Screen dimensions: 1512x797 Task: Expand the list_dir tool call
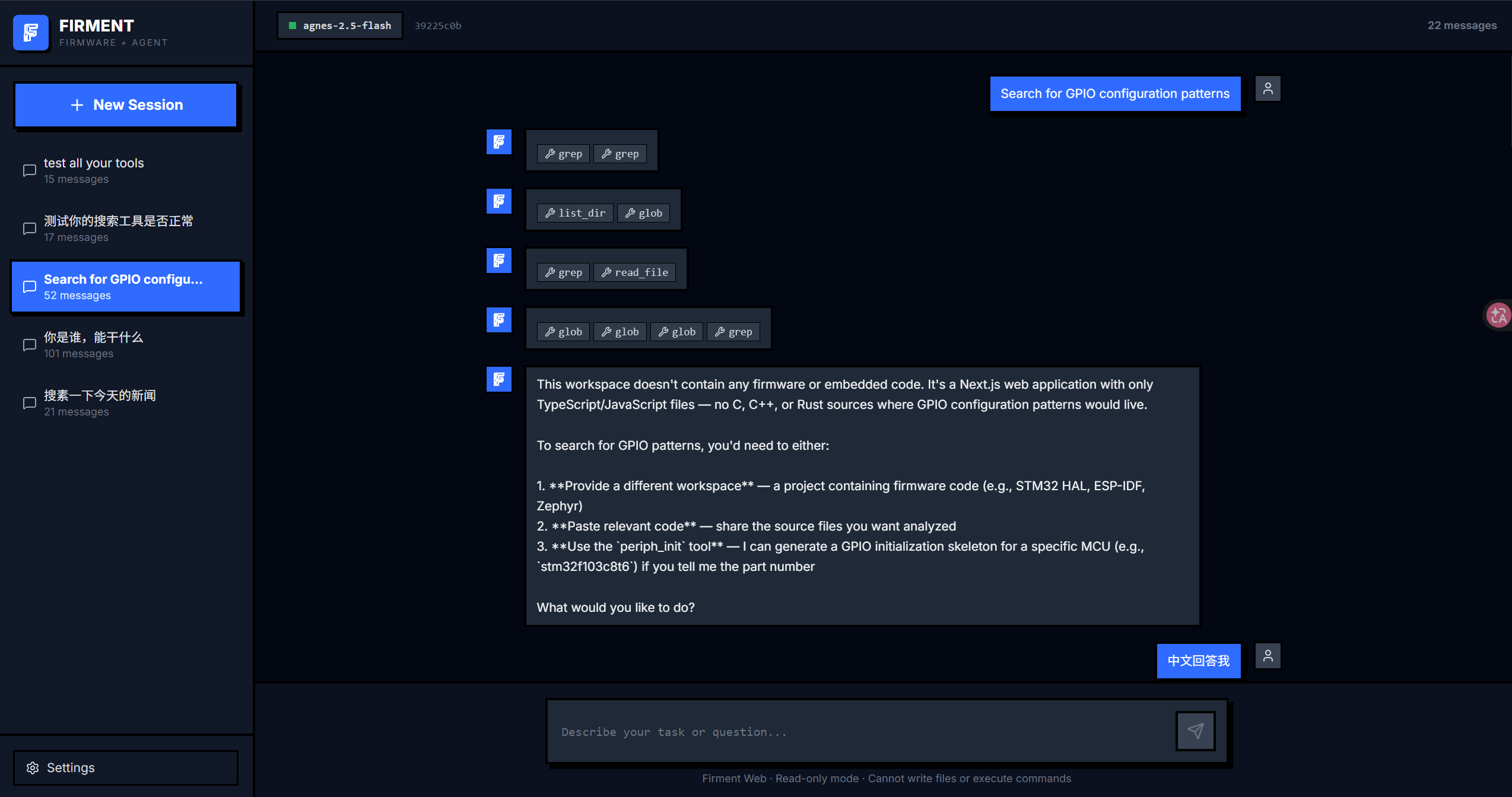pyautogui.click(x=575, y=213)
